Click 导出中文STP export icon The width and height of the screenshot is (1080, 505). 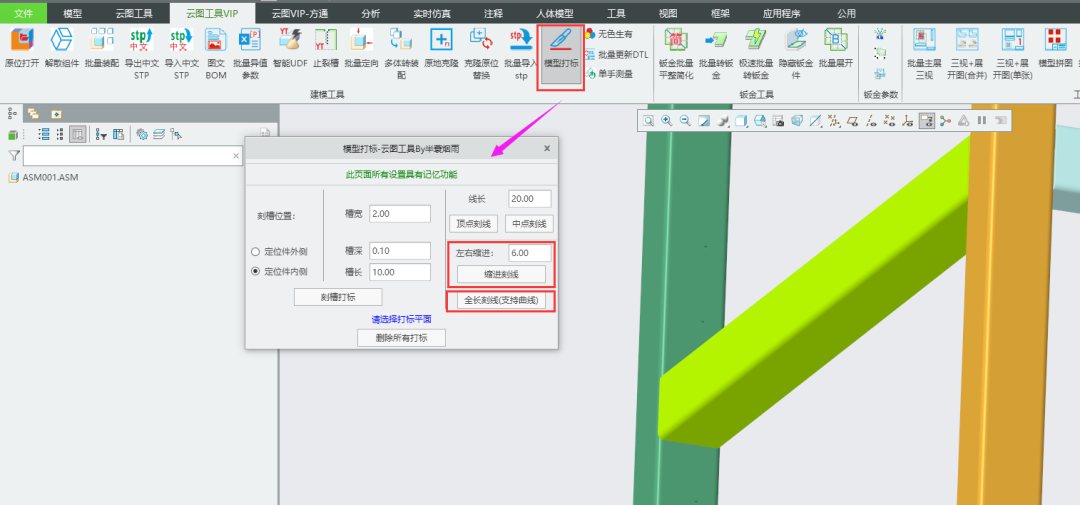(x=142, y=40)
